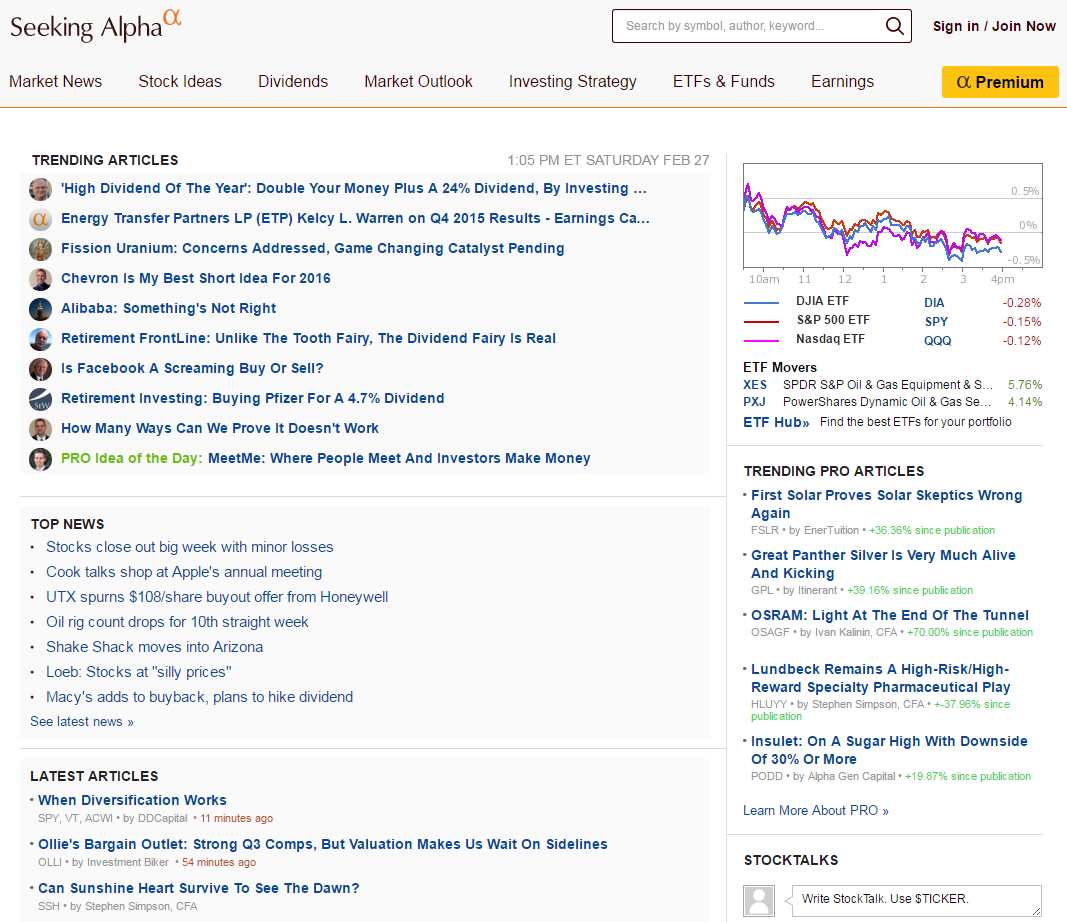Open Retirement FrontLine Dividend Fairy article
This screenshot has width=1067, height=922.
tap(309, 338)
